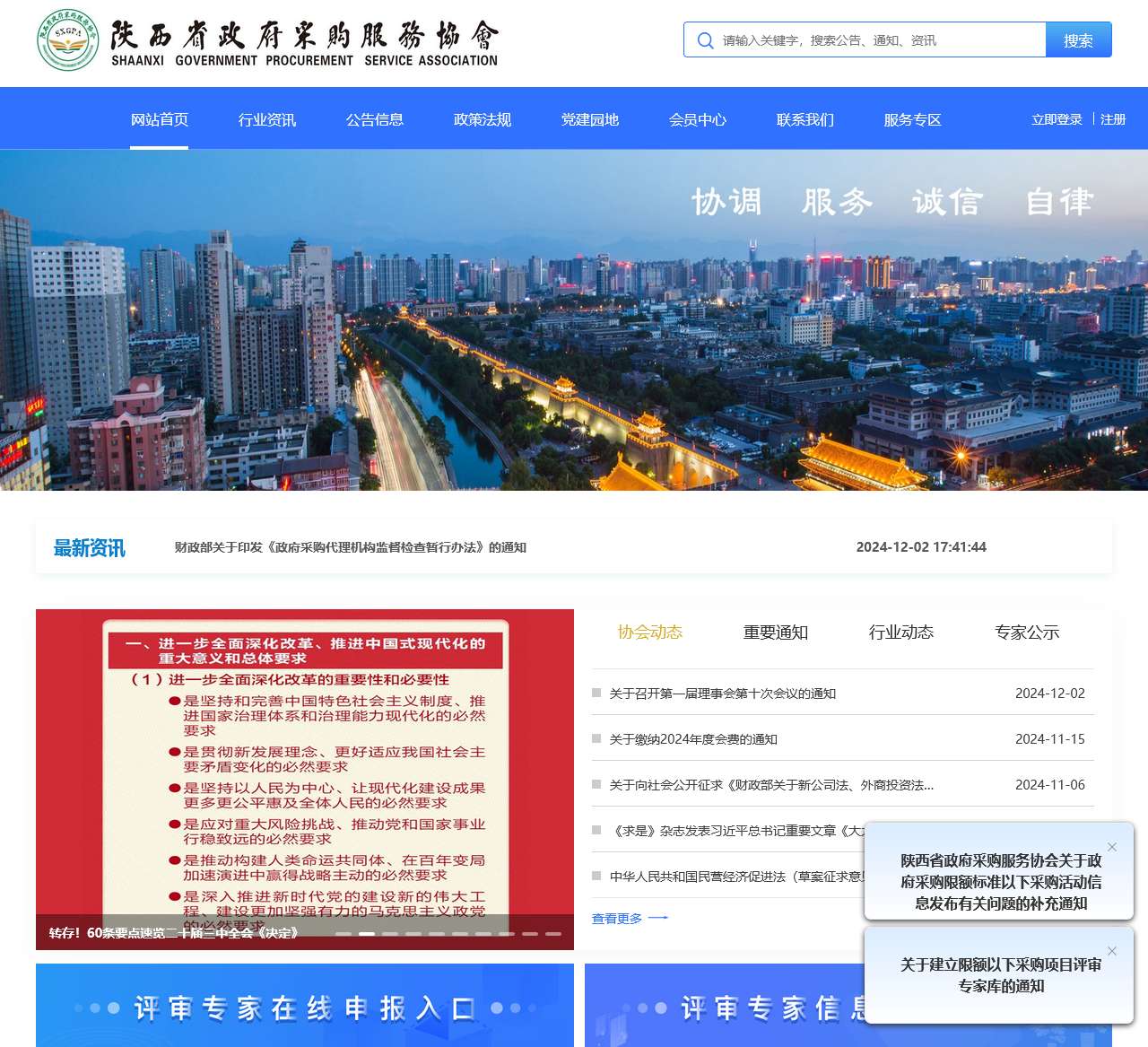Image resolution: width=1148 pixels, height=1047 pixels.
Task: Click the date 2024-12-02 in the news list
Action: pyautogui.click(x=1050, y=694)
